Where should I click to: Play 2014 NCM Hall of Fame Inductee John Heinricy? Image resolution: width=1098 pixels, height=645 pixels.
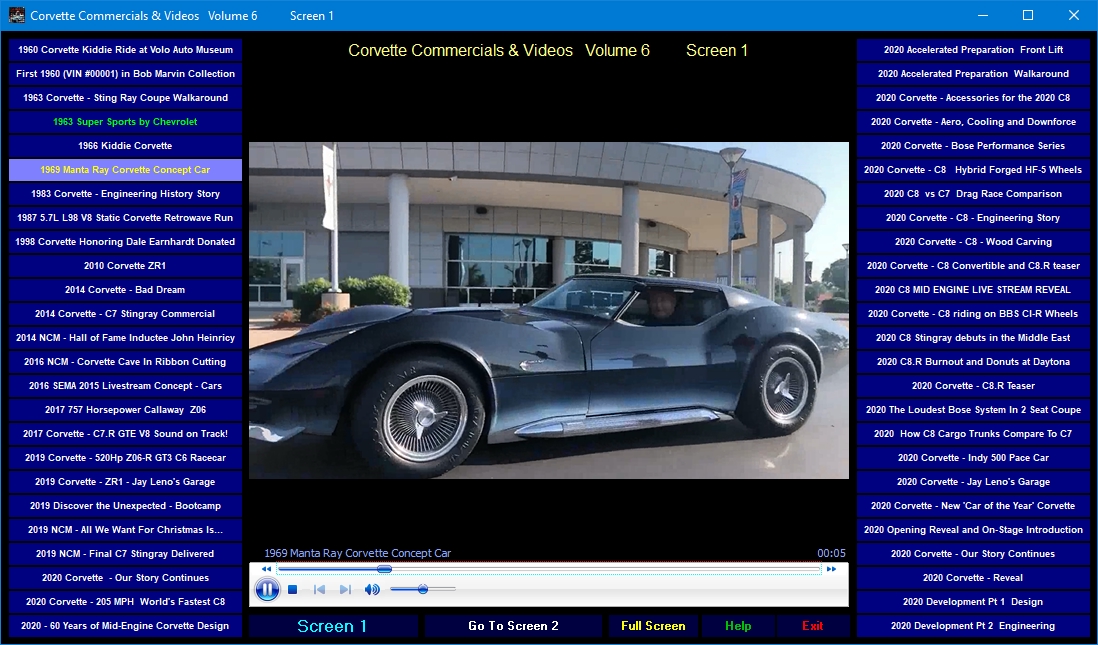pyautogui.click(x=125, y=338)
